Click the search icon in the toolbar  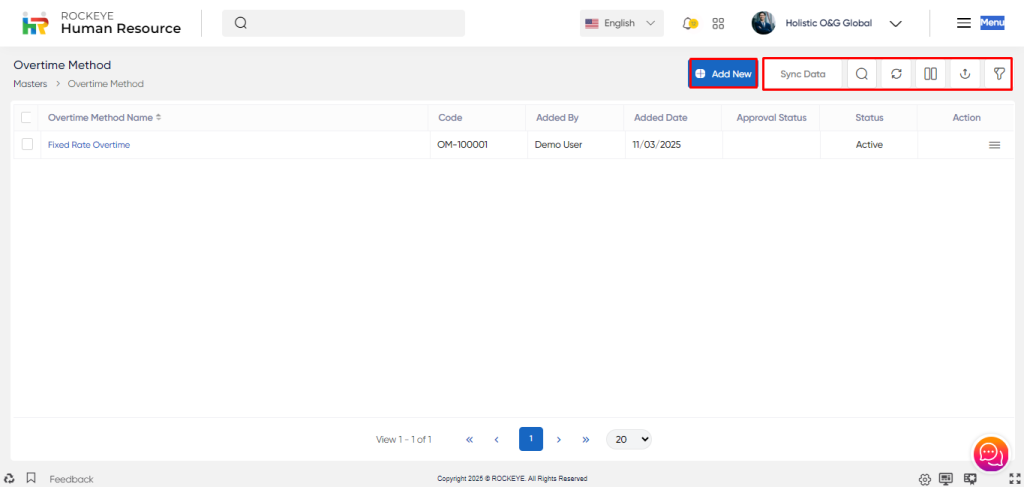[x=861, y=74]
